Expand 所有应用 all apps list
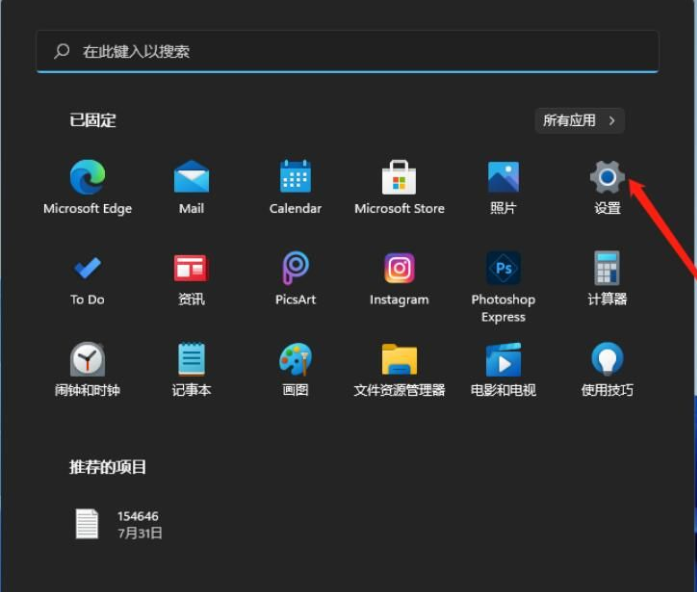 (580, 121)
